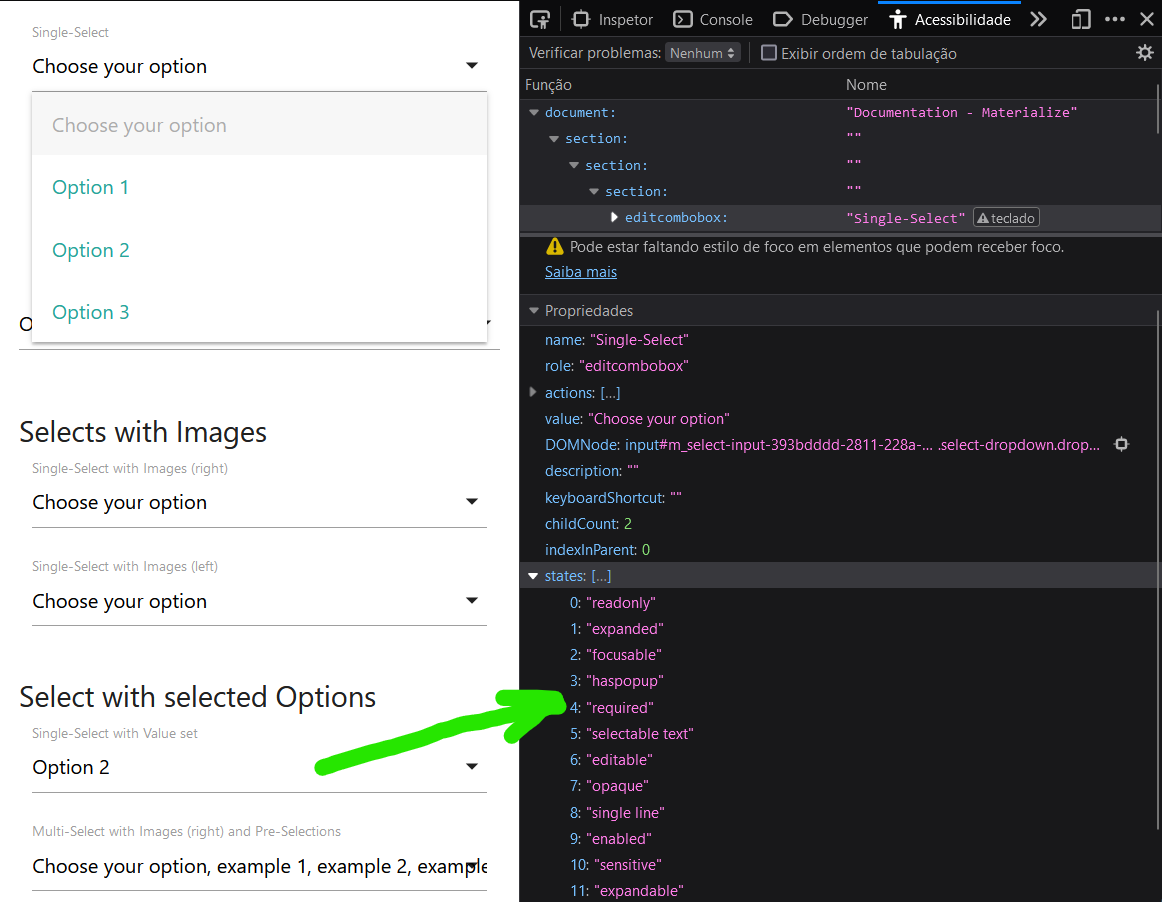This screenshot has height=902, width=1162.
Task: Open responsive design mode icon
Action: (x=1080, y=19)
